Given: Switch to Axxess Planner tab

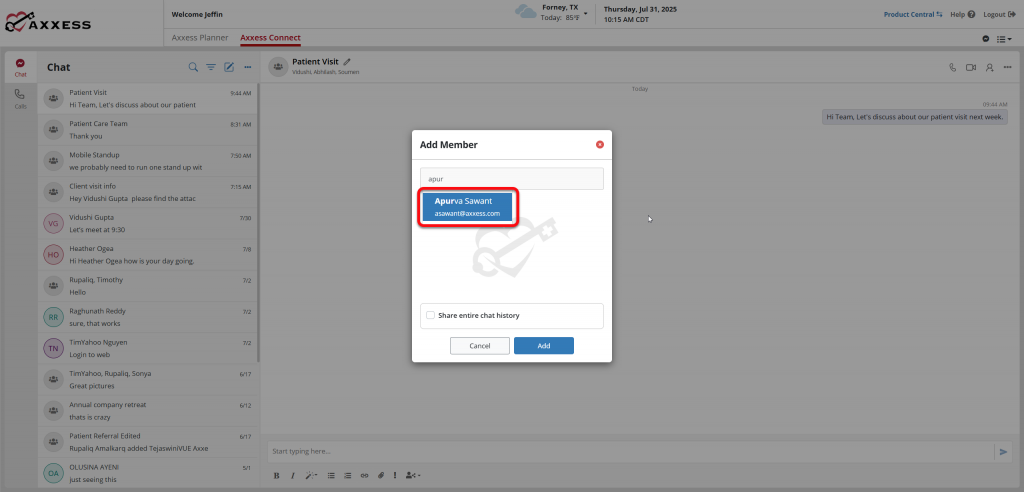Looking at the screenshot, I should (201, 38).
